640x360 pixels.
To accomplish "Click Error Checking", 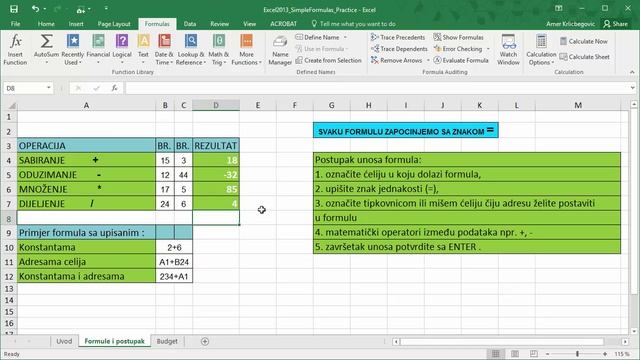I will [x=458, y=49].
